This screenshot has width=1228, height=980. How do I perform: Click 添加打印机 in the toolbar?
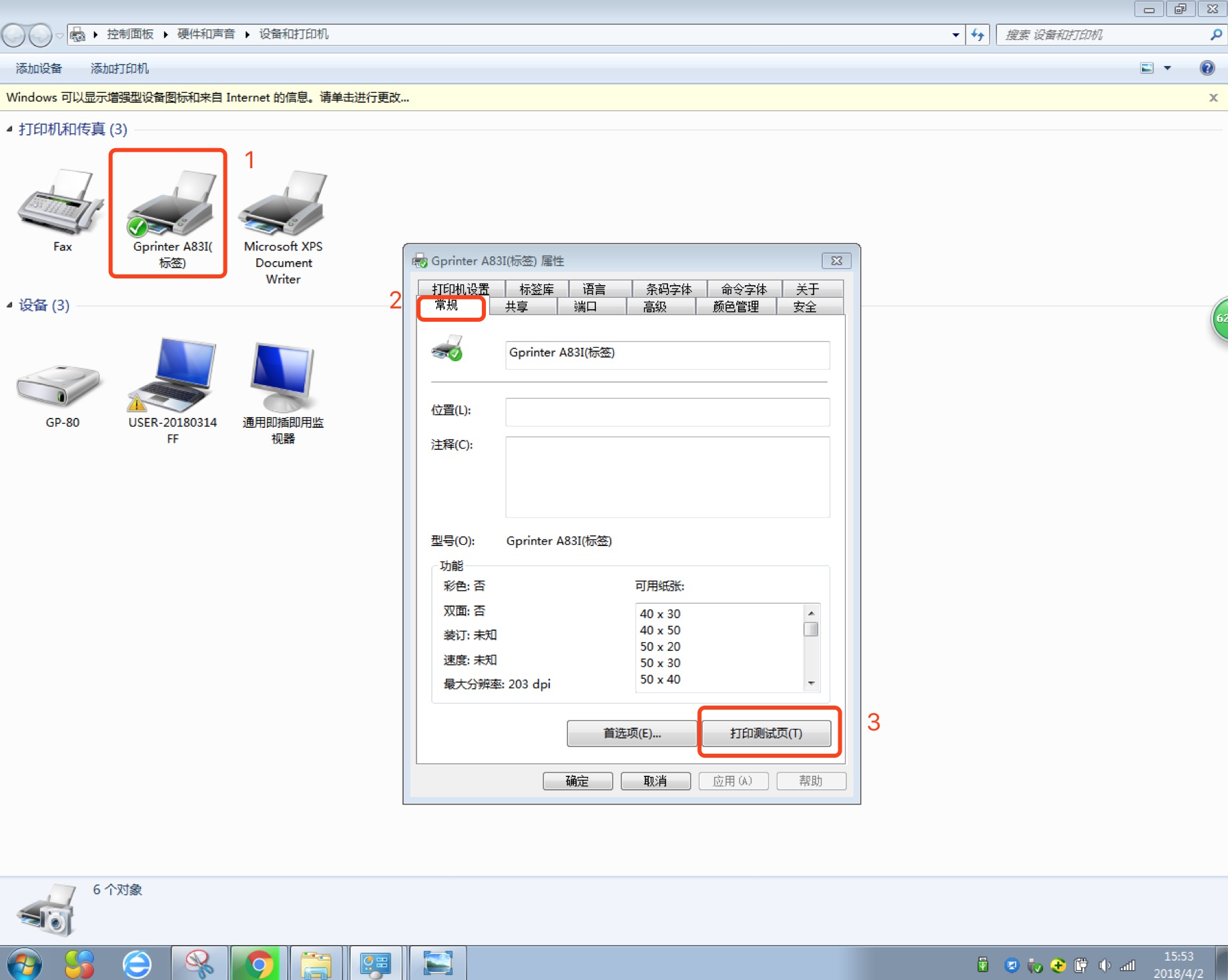coord(119,68)
